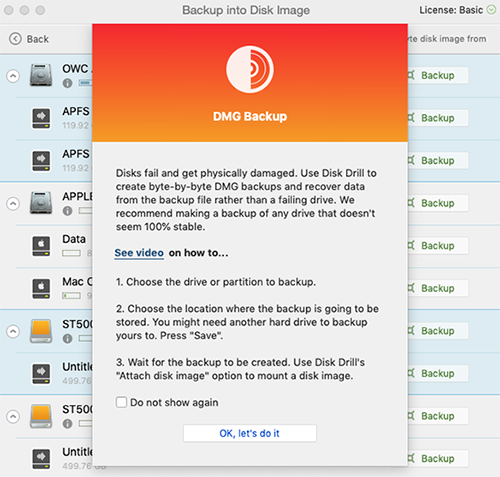
Task: Click Backup for the Mac volume
Action: [x=438, y=288]
